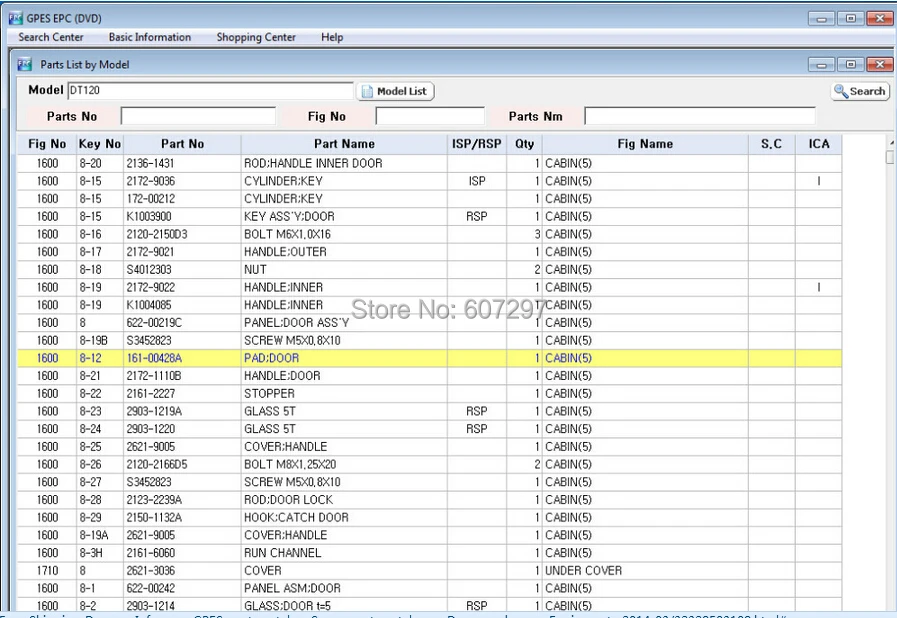Open the Model List button
The width and height of the screenshot is (897, 618).
pyautogui.click(x=396, y=91)
